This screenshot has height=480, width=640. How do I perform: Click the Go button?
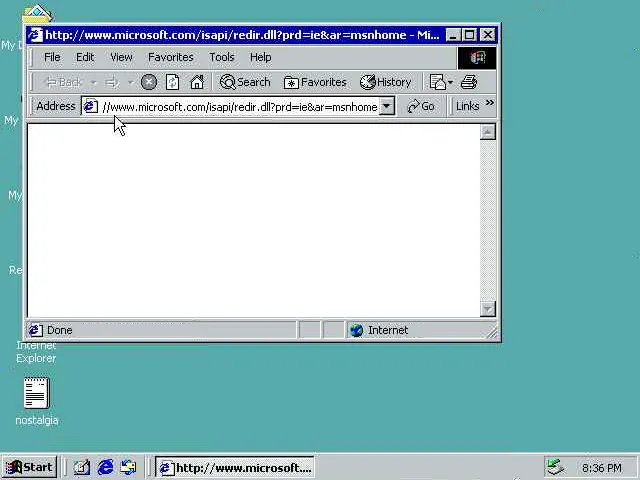click(421, 107)
